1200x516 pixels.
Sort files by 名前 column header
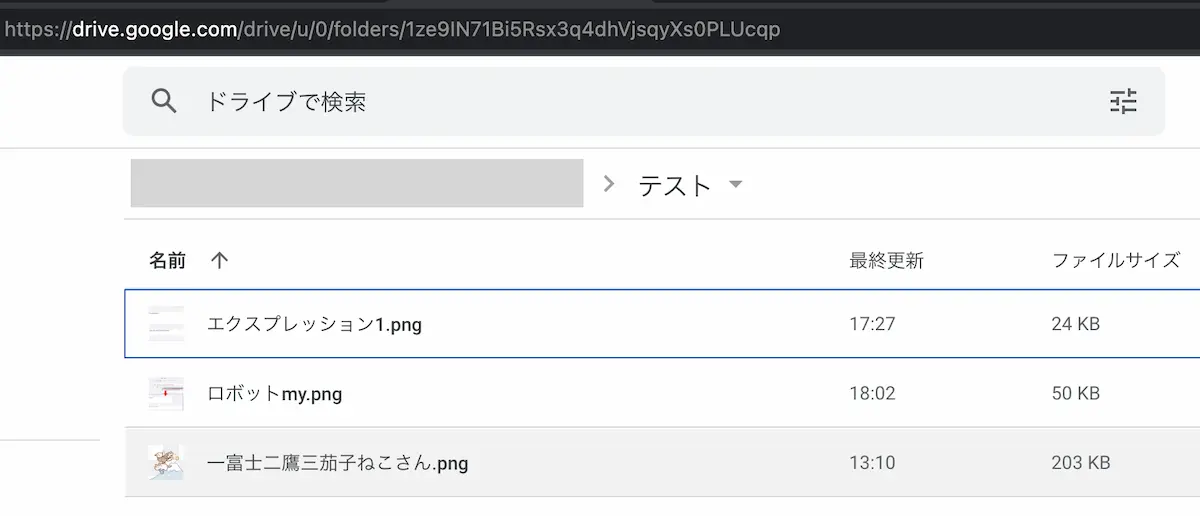[168, 261]
